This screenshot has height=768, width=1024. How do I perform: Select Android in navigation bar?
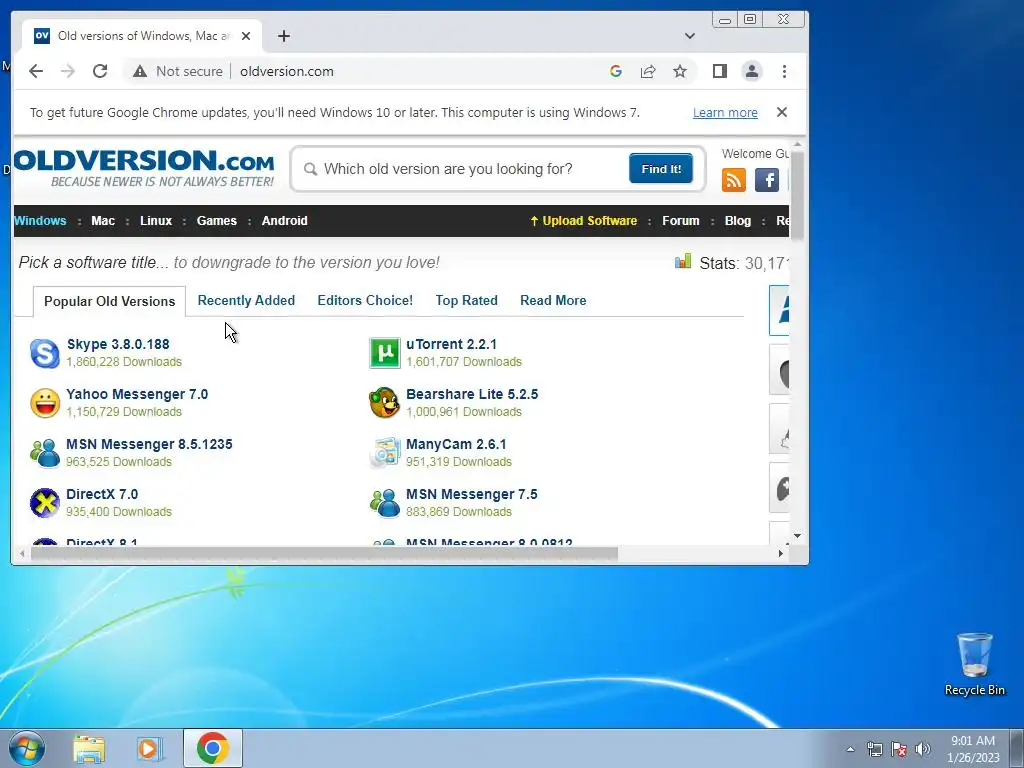coord(284,221)
